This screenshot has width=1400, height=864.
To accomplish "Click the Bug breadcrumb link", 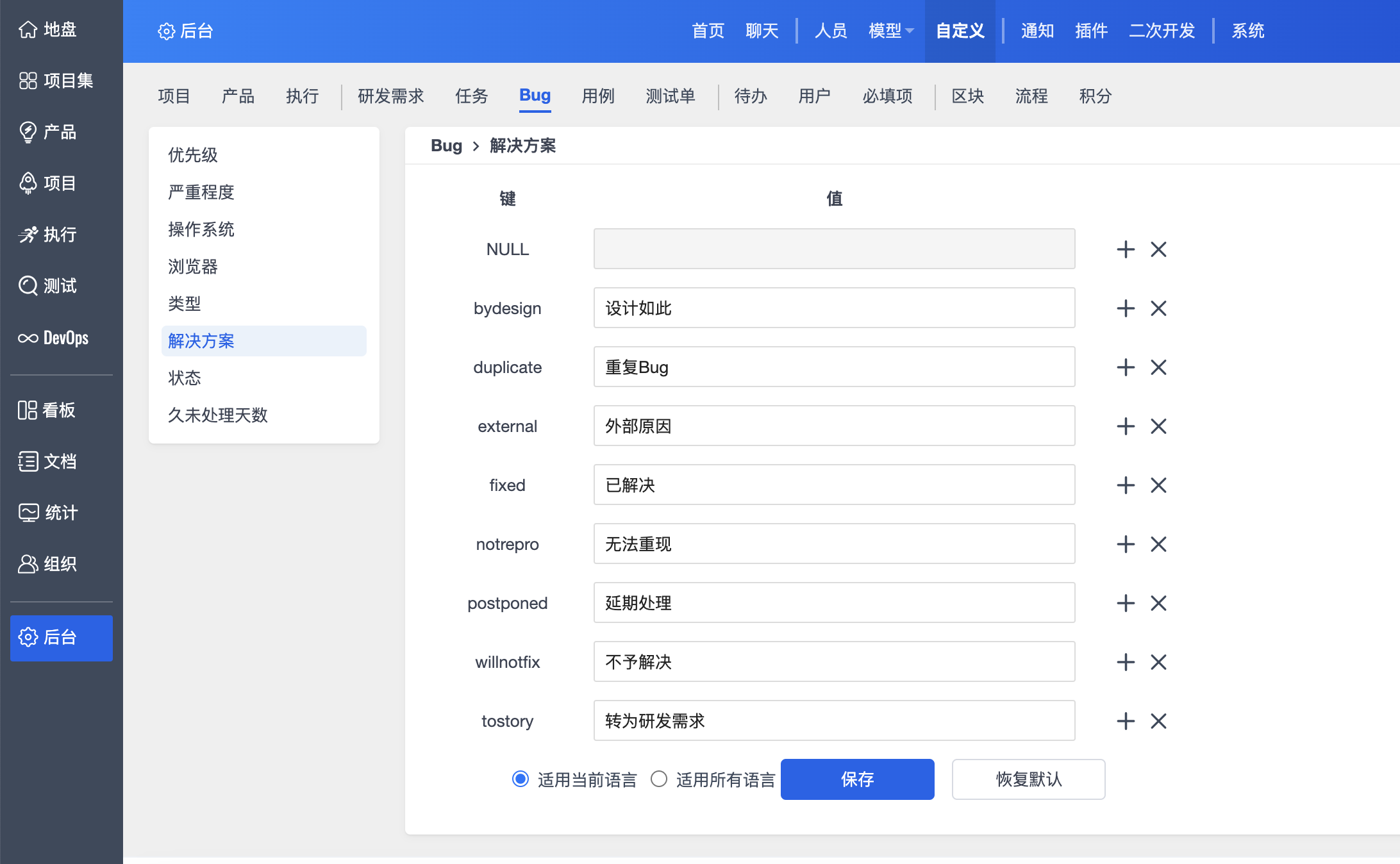I will (x=446, y=146).
